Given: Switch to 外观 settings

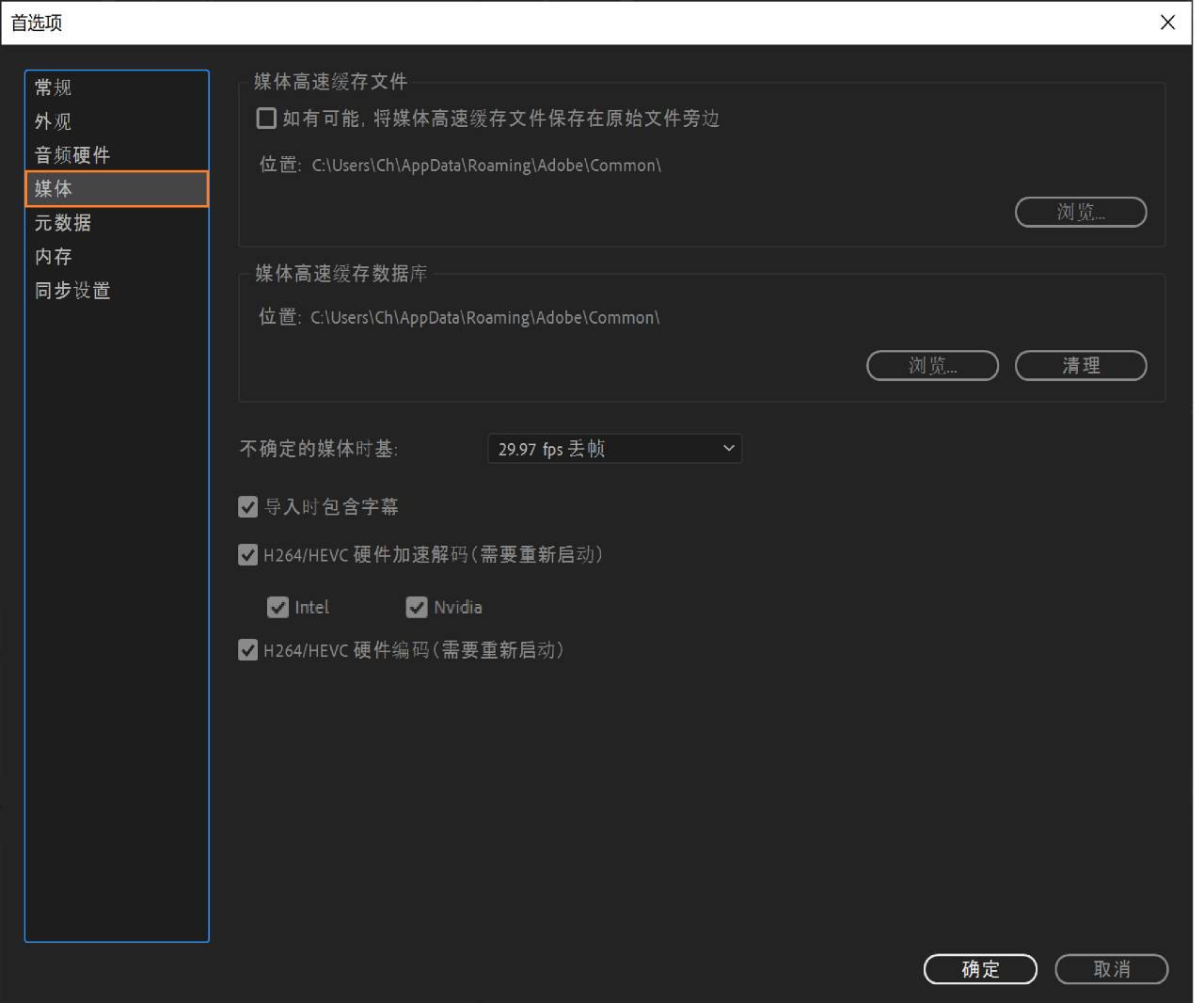Looking at the screenshot, I should pos(53,120).
